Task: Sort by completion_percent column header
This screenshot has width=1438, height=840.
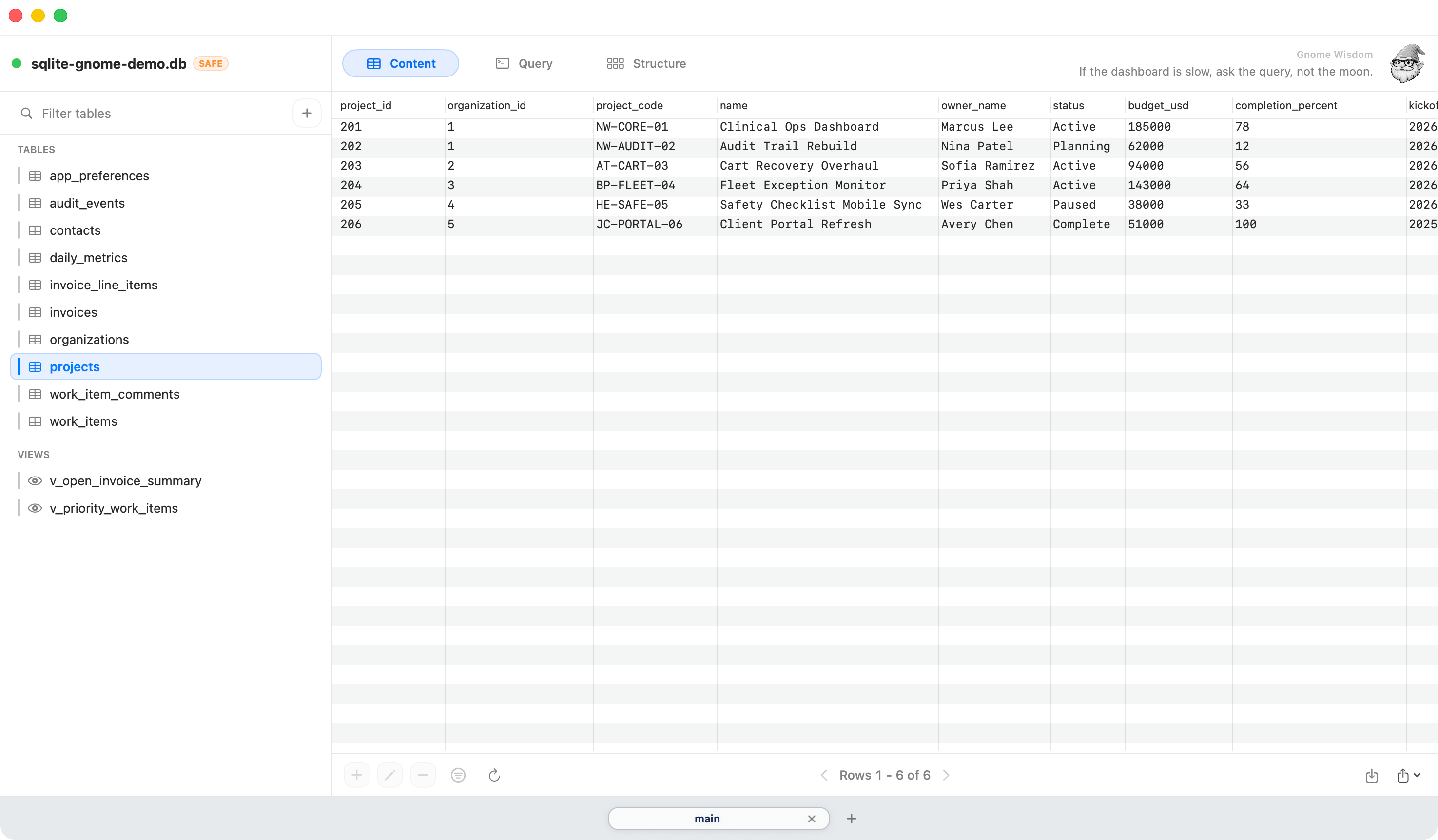Action: [1319, 105]
